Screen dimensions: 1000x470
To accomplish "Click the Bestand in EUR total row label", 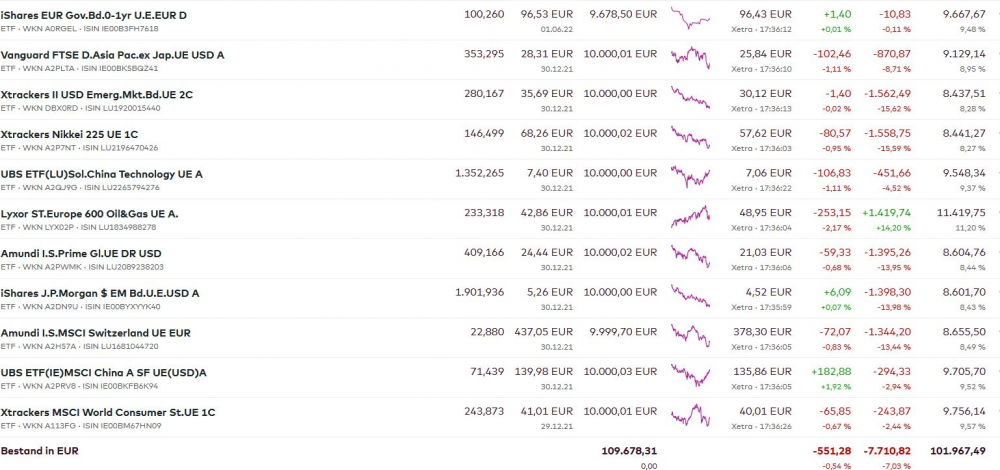I will pos(38,451).
